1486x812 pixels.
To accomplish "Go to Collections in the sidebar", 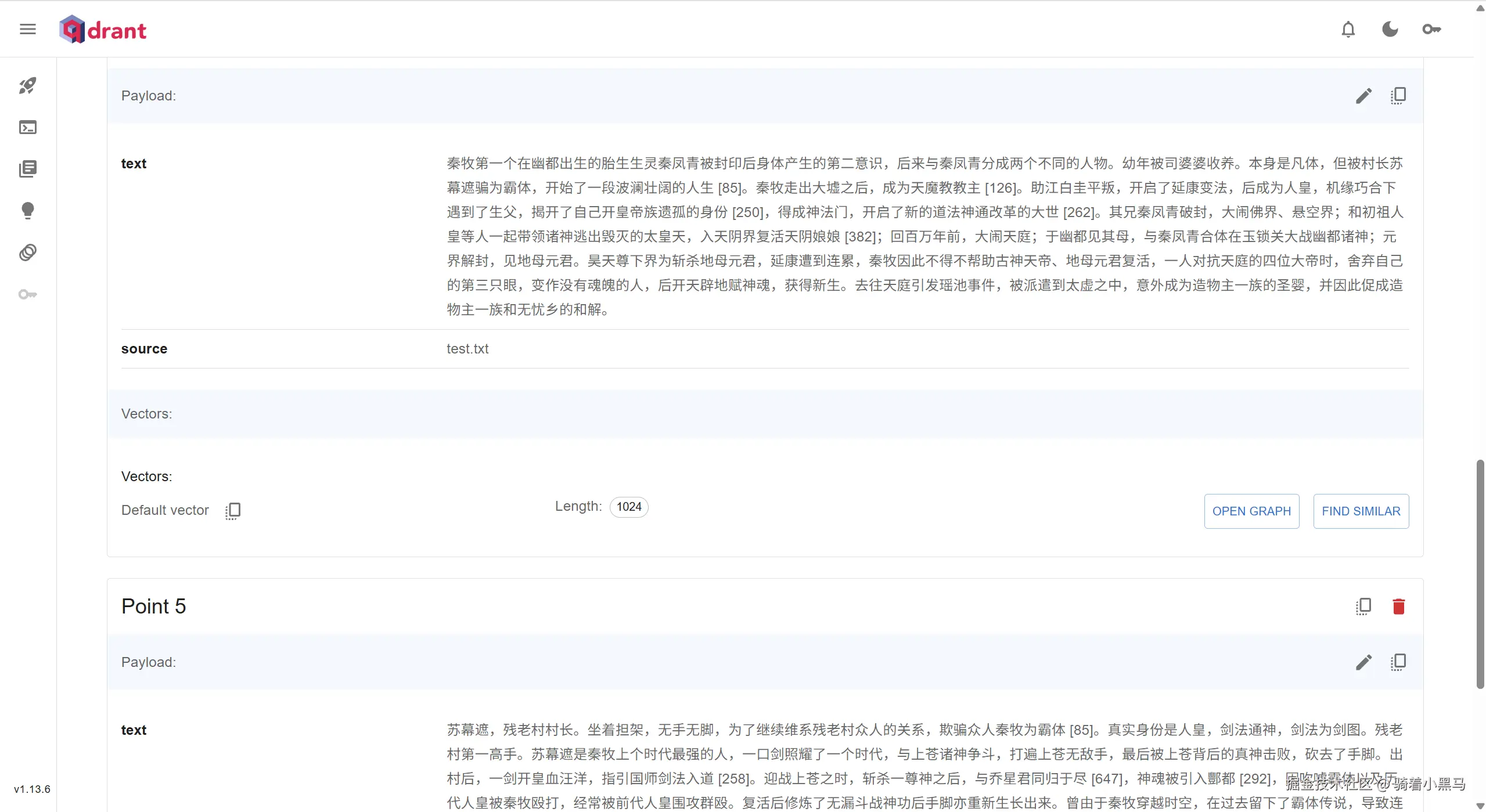I will click(x=27, y=169).
